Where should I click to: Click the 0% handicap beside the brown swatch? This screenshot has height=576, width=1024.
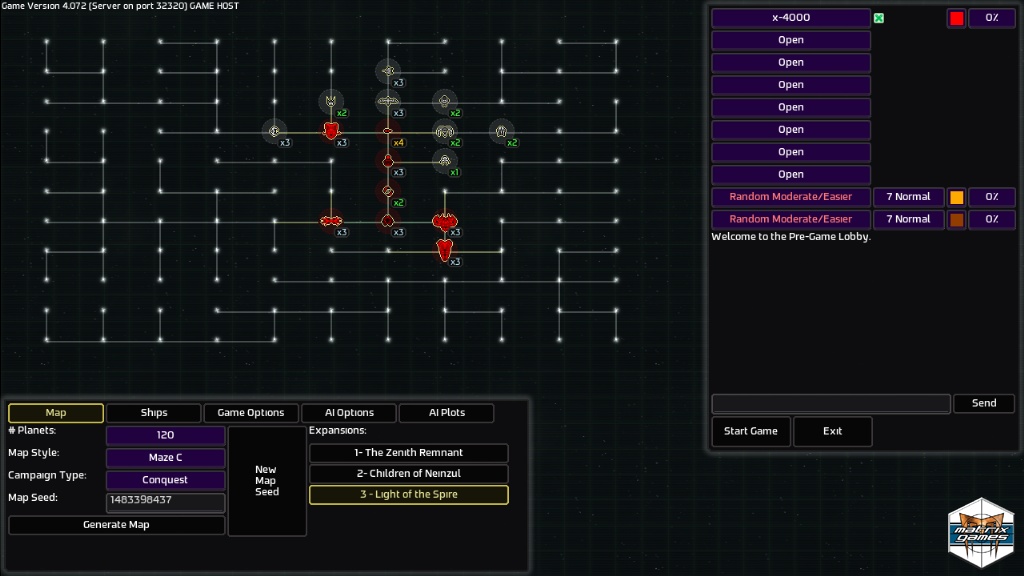(992, 219)
